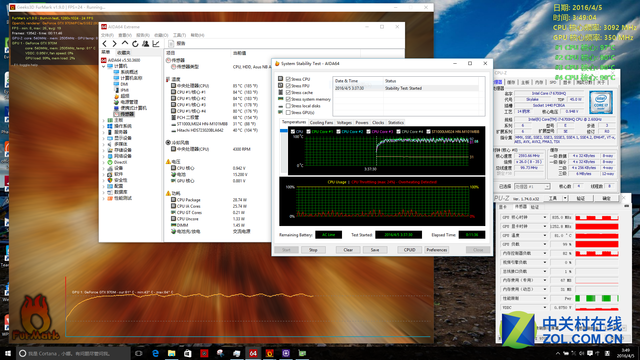Toggle the Stress system memory checkbox

pos(288,99)
